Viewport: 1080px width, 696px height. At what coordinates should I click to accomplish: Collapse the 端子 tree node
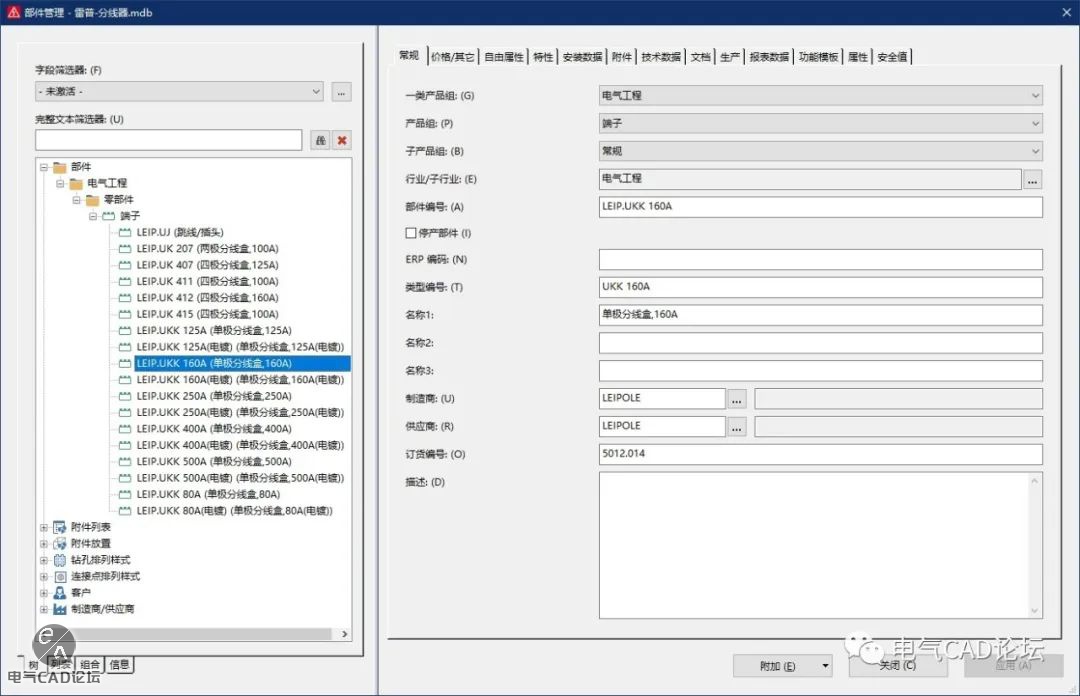coord(93,216)
